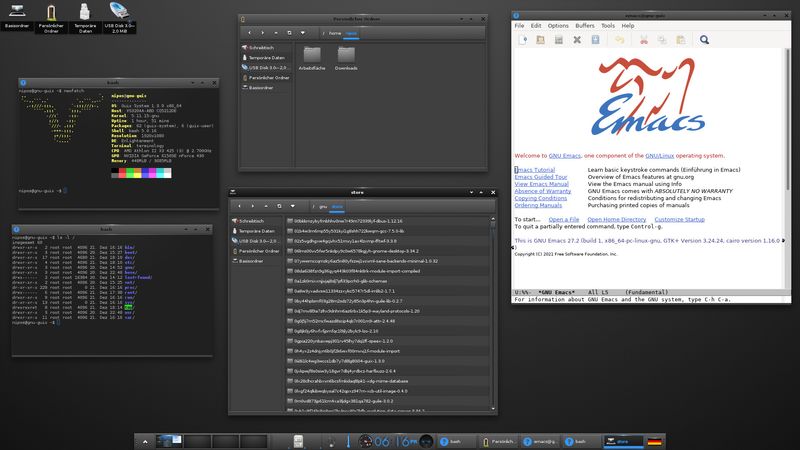Image resolution: width=800 pixels, height=450 pixels.
Task: Open Emacs File menu
Action: pos(519,26)
